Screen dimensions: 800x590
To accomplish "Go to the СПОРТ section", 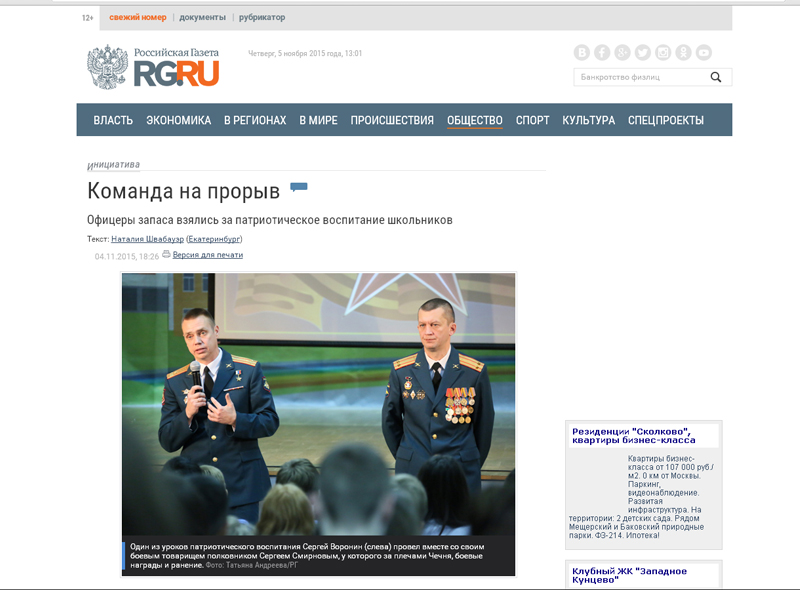I will pyautogui.click(x=532, y=120).
